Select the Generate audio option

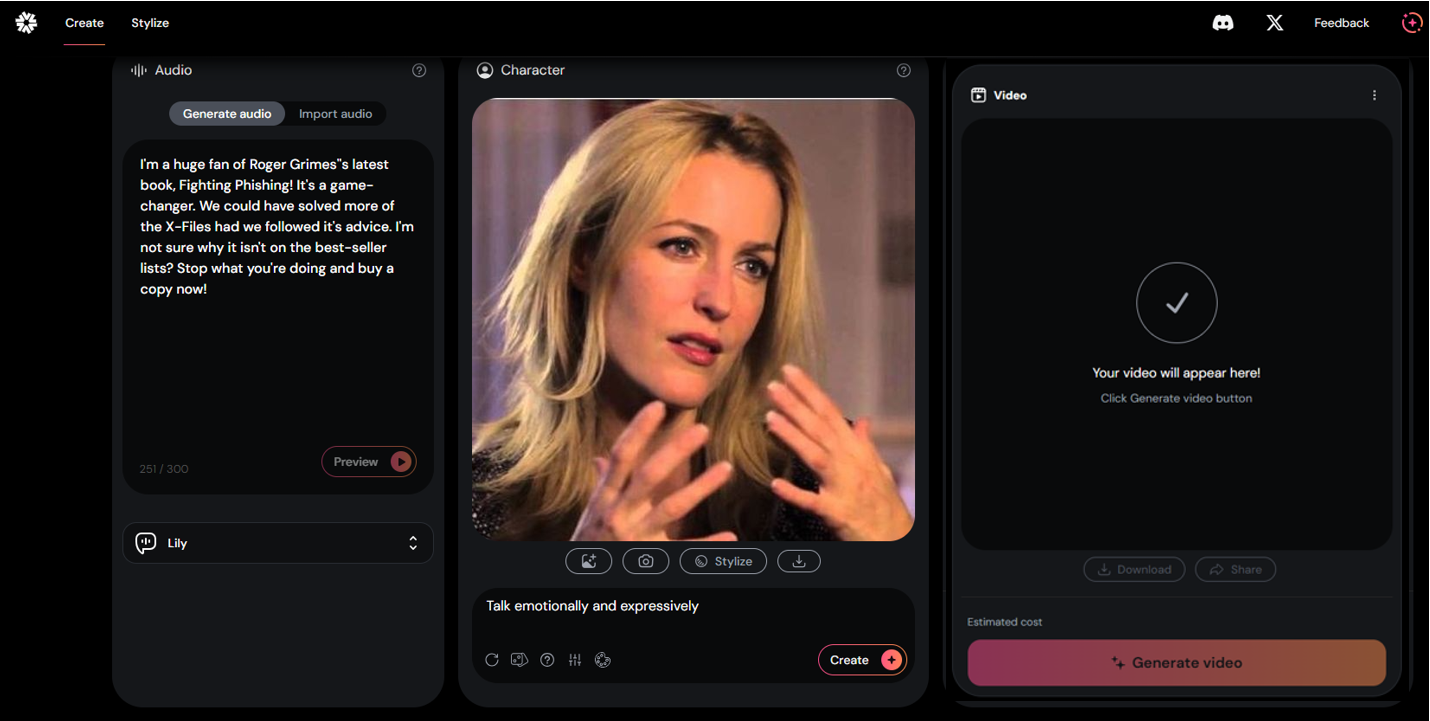click(227, 114)
